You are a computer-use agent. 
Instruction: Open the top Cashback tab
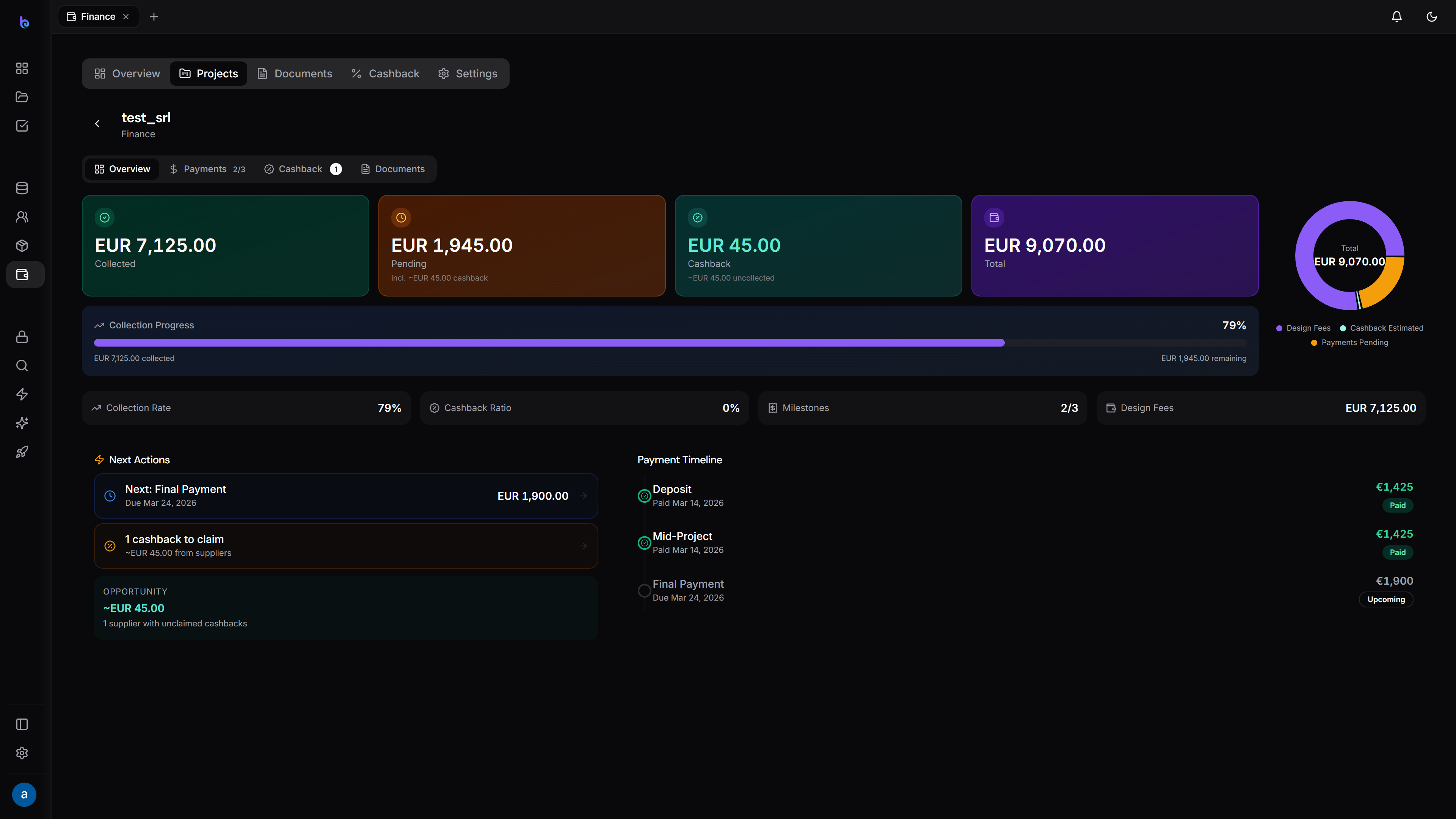click(386, 74)
